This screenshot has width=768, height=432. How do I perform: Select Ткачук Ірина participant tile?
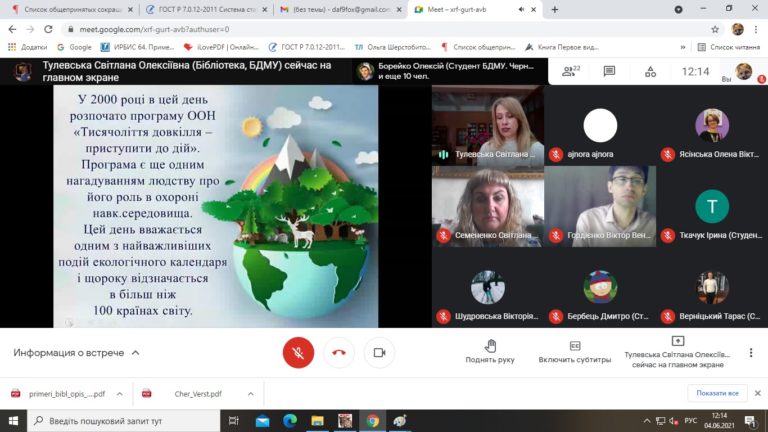pyautogui.click(x=712, y=206)
